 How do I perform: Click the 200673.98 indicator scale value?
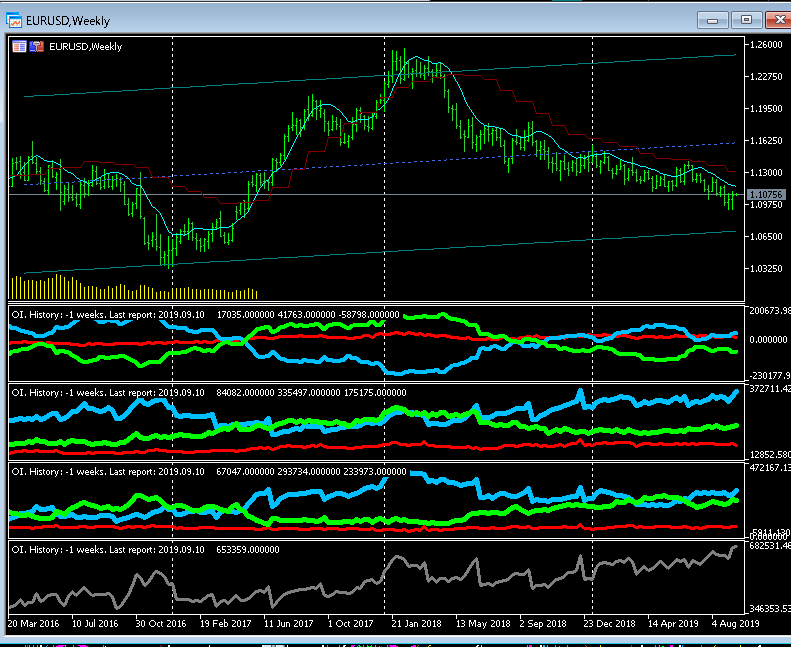(770, 311)
